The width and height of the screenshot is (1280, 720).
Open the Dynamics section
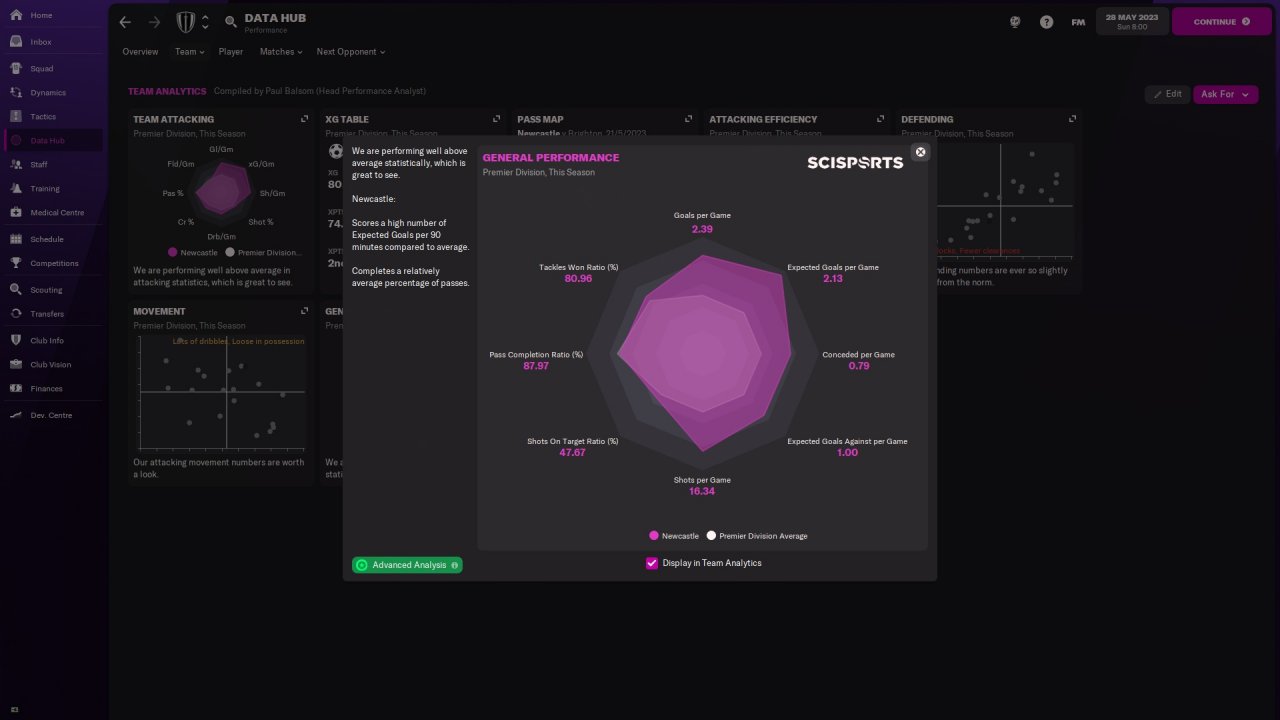51,93
